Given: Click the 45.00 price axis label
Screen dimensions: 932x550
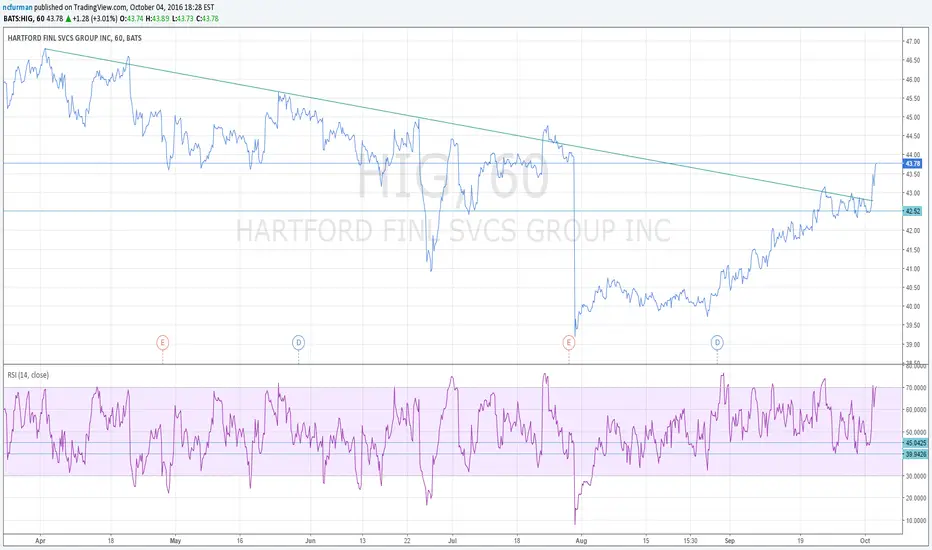Looking at the screenshot, I should 912,118.
